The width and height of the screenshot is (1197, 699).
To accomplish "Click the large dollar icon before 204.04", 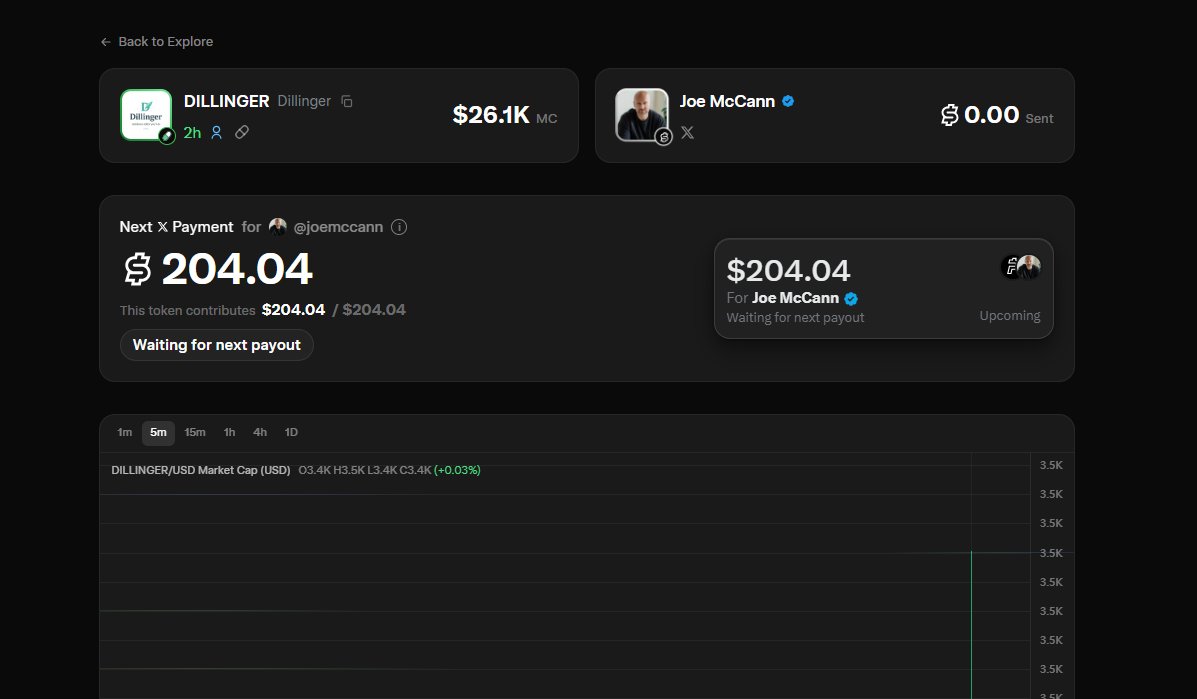I will pos(138,269).
